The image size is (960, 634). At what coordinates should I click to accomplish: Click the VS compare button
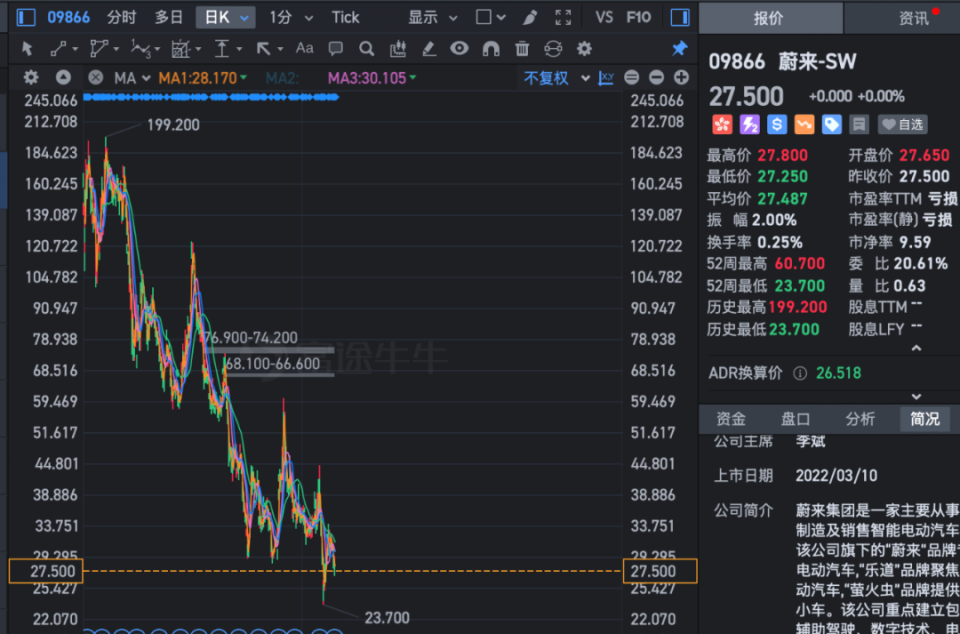(604, 17)
